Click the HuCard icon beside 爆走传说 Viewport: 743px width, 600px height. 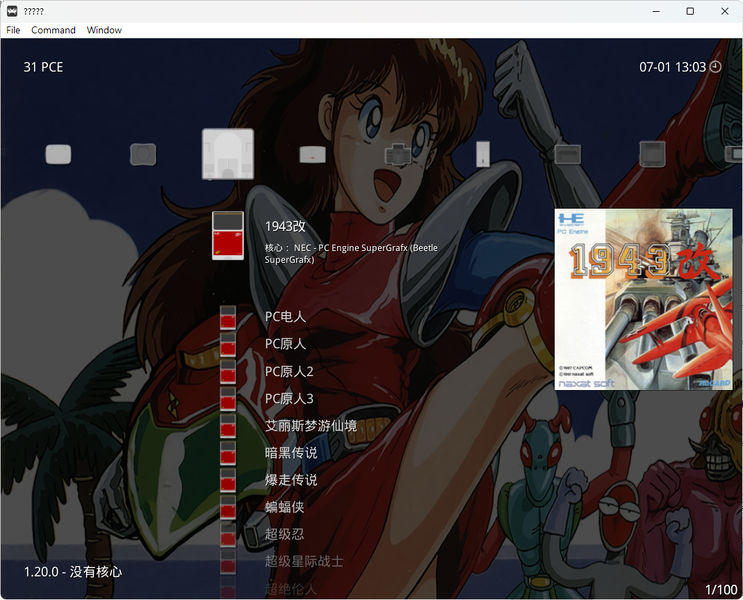click(228, 480)
